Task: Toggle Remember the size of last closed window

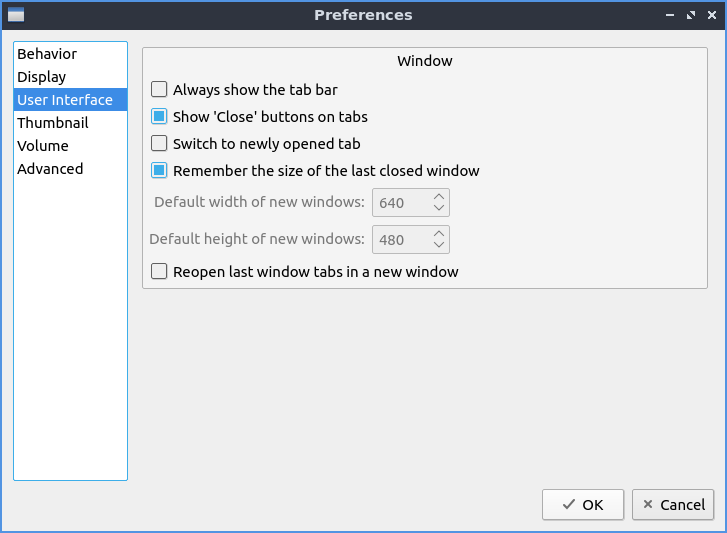Action: click(159, 171)
